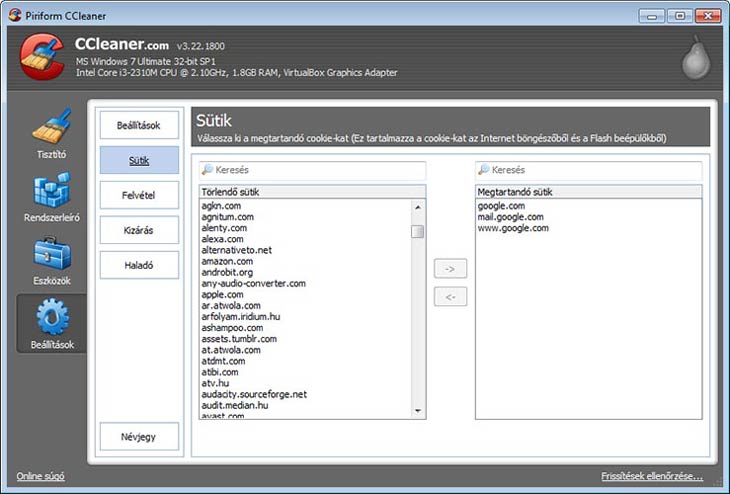Click the Piriform pear icon
The width and height of the screenshot is (730, 494).
[x=695, y=60]
